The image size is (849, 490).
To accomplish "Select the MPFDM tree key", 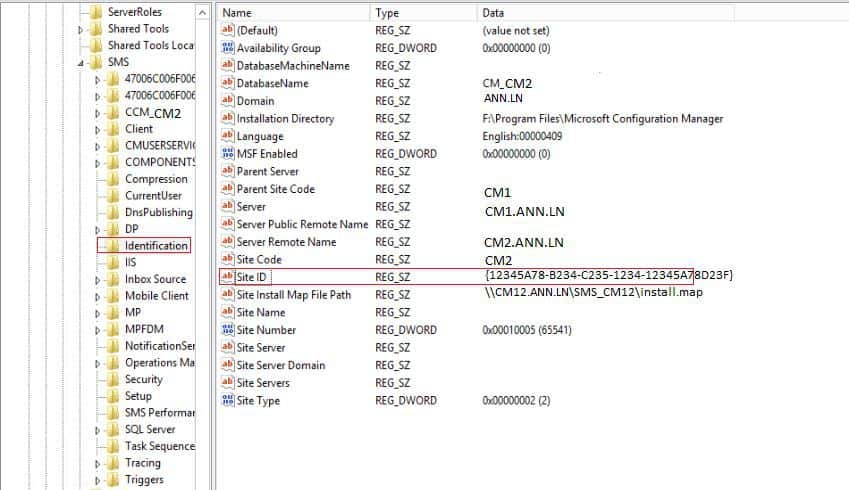I will click(x=144, y=329).
